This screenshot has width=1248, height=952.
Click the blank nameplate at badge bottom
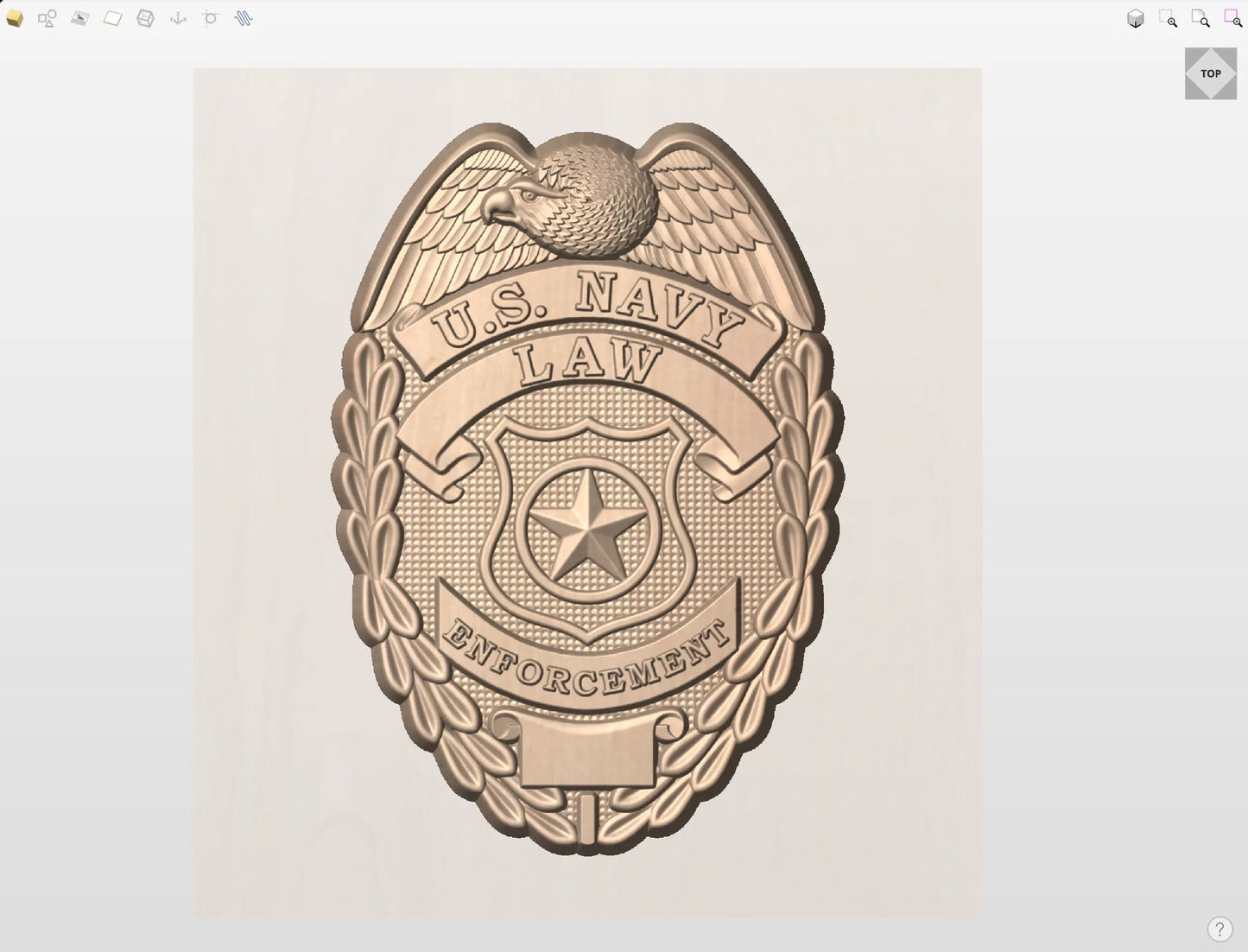pyautogui.click(x=588, y=752)
